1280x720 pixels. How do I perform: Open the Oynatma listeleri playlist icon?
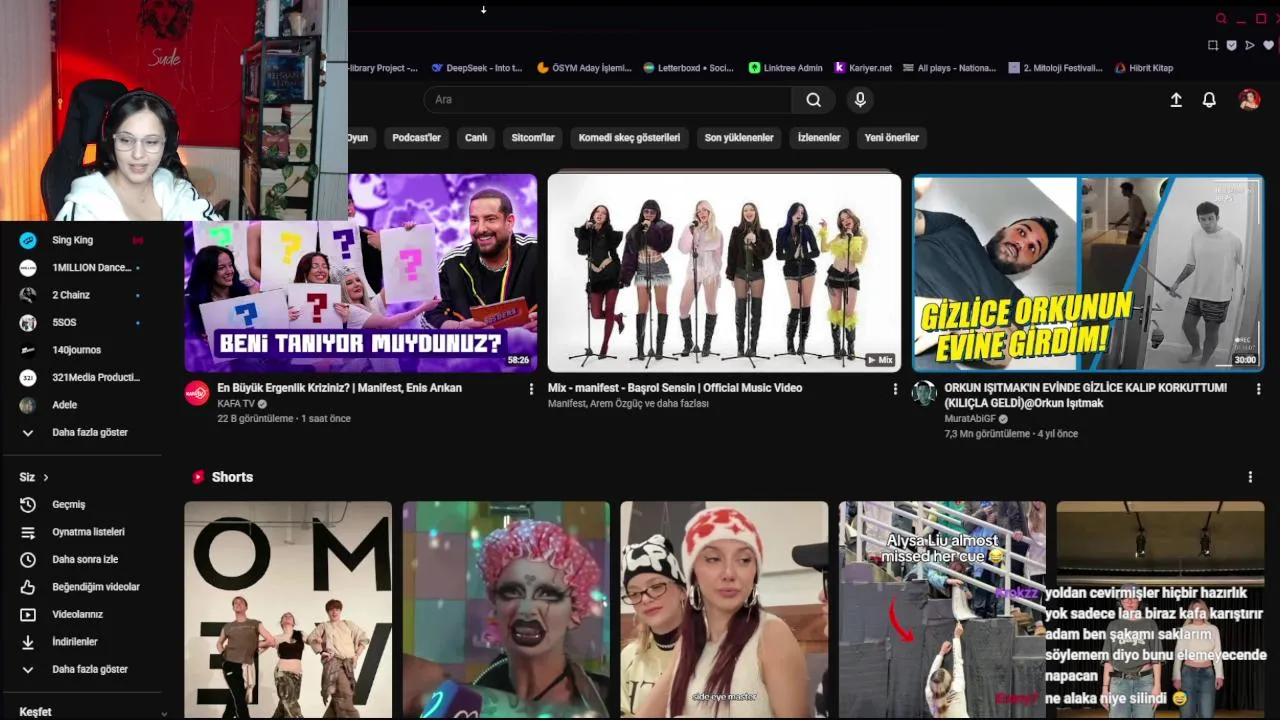point(28,532)
